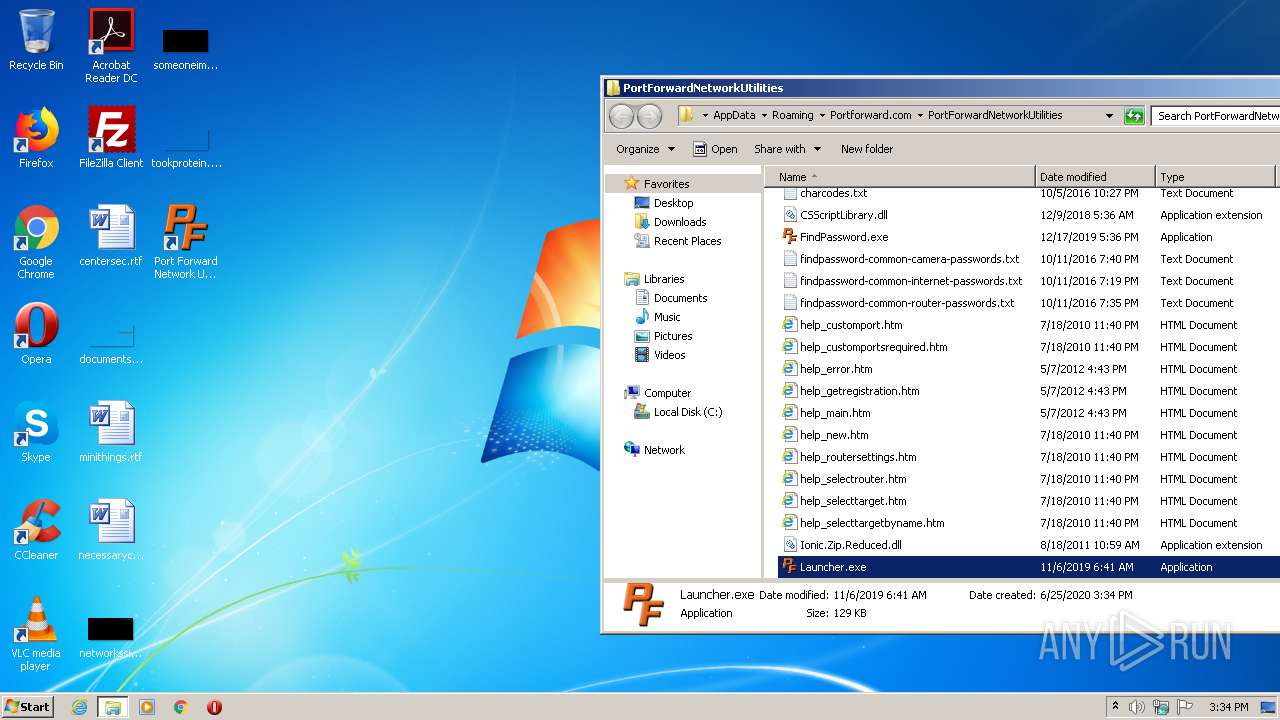Viewport: 1280px width, 720px height.
Task: Open the Skype desktop shortcut
Action: click(x=36, y=432)
